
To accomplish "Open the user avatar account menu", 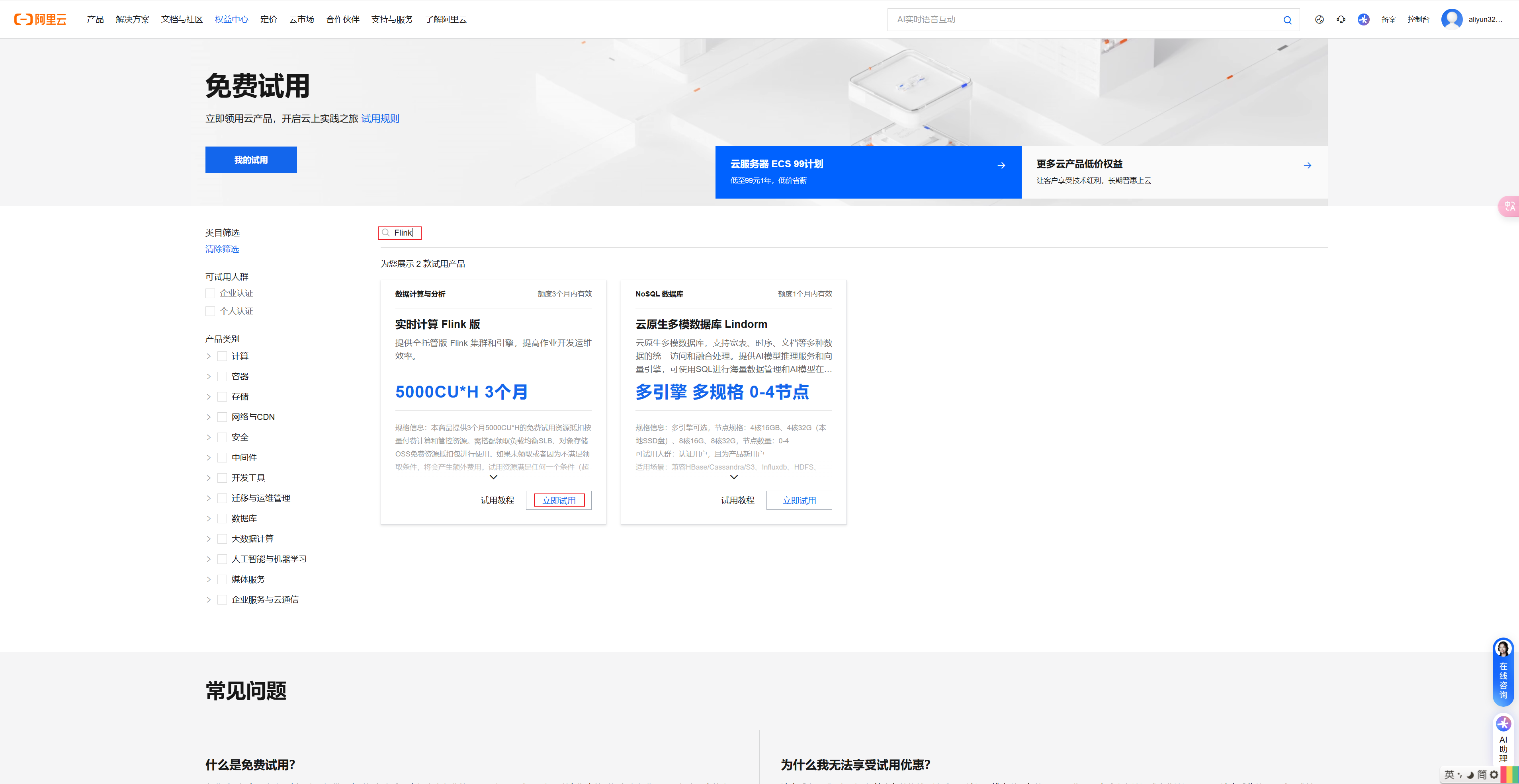I will [x=1451, y=20].
